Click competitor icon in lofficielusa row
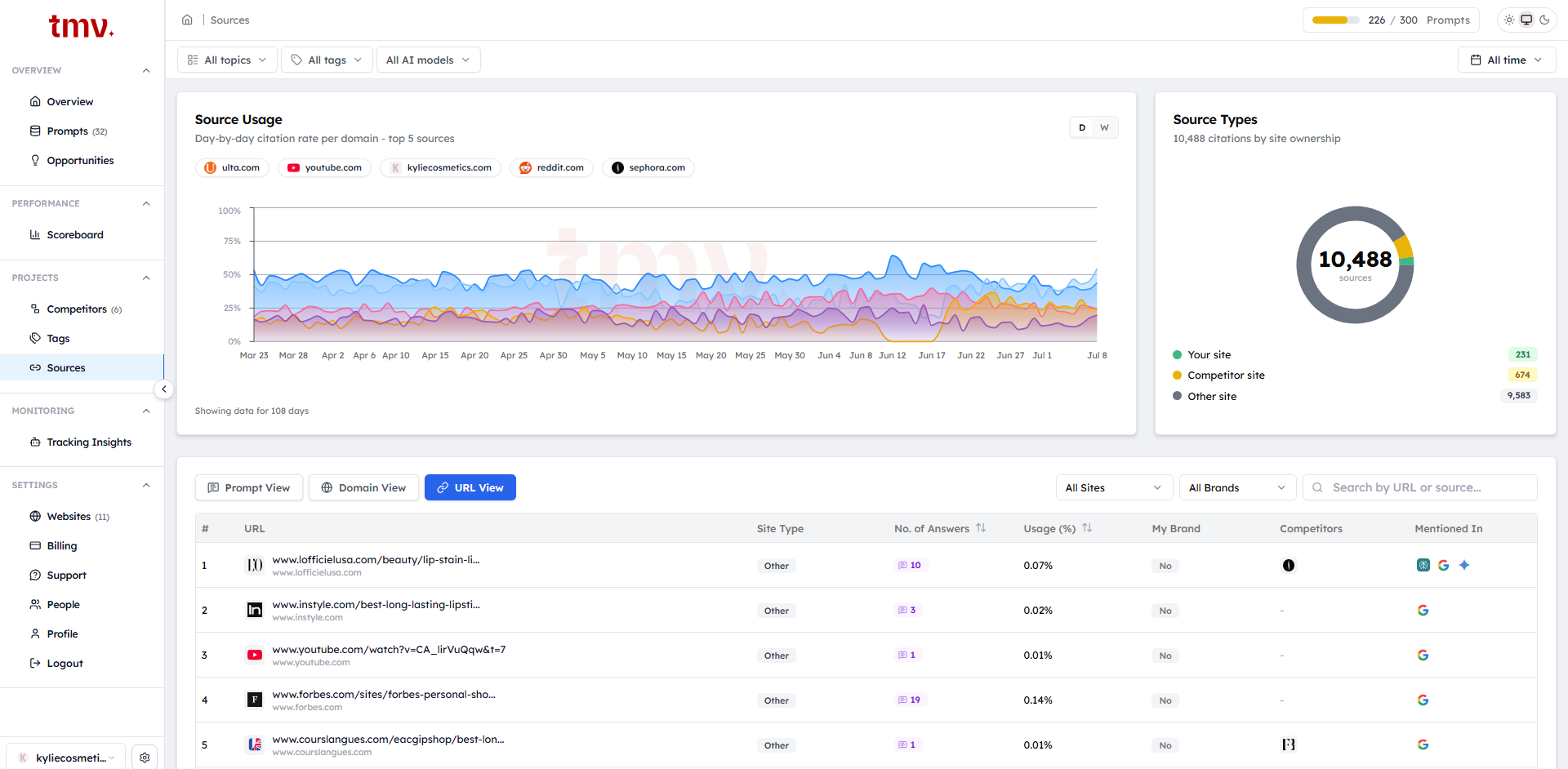The image size is (1568, 769). click(1289, 565)
